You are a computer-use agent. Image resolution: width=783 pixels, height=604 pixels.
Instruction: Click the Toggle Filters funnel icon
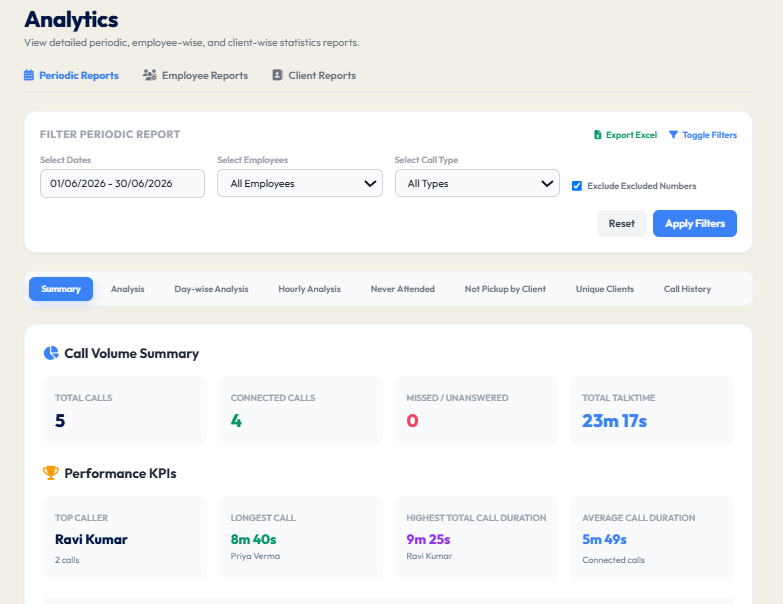coord(673,135)
